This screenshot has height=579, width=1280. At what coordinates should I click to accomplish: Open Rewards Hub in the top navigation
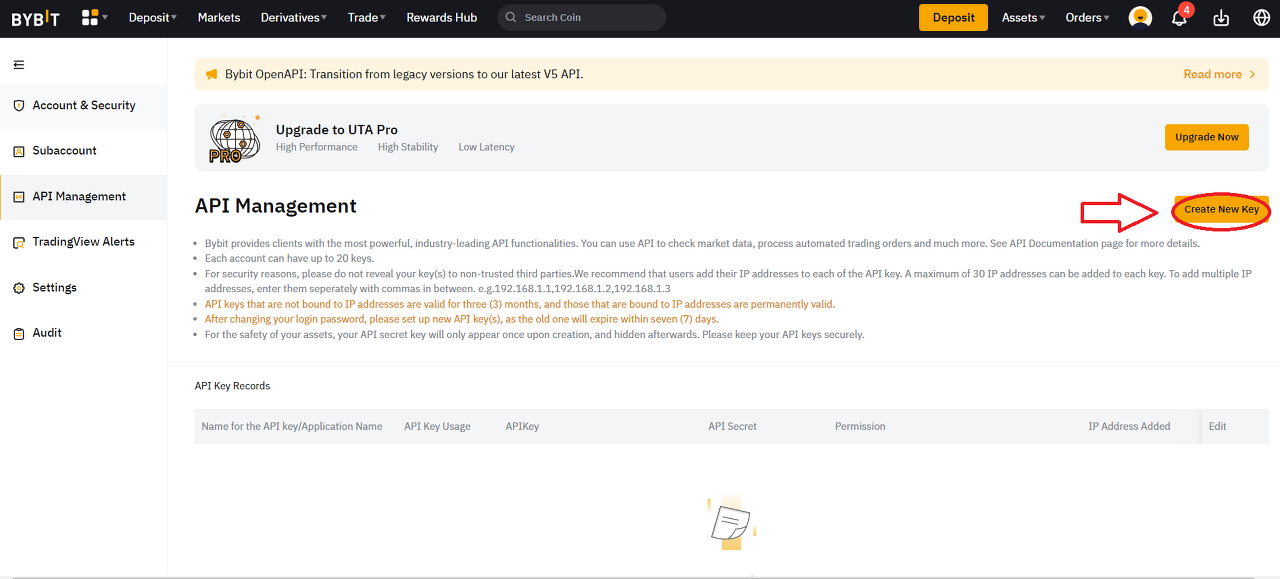point(442,17)
